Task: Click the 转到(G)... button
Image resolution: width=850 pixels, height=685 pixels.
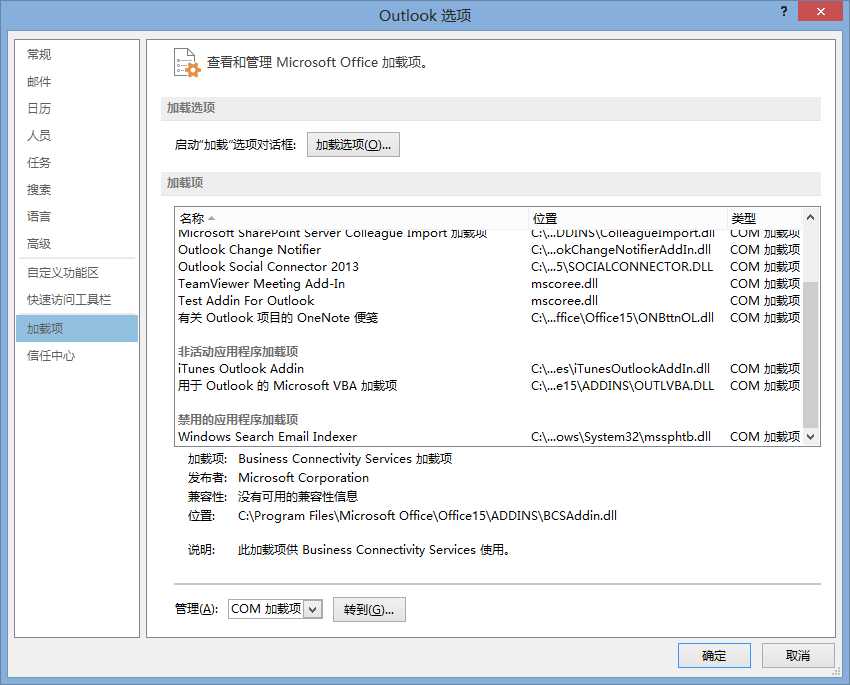Action: (369, 610)
